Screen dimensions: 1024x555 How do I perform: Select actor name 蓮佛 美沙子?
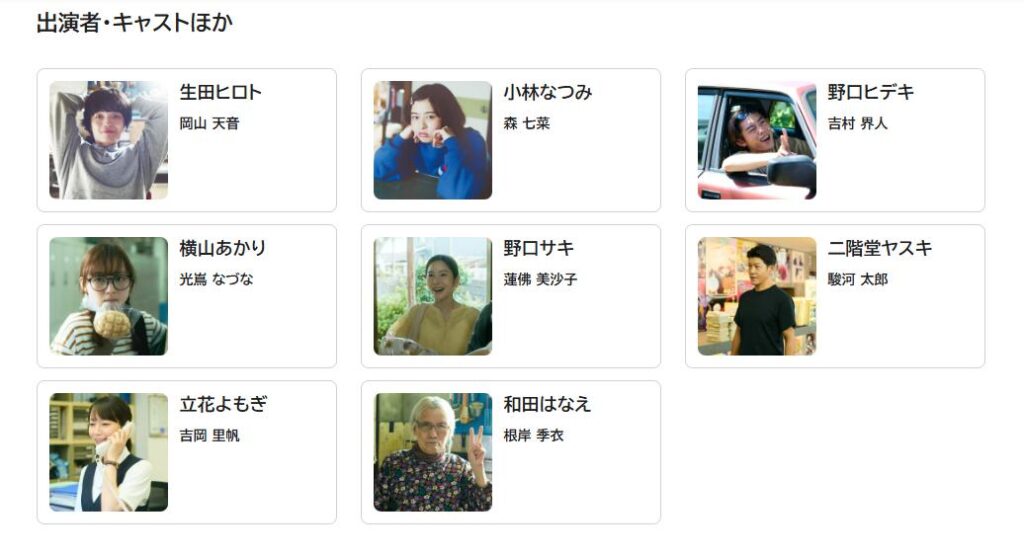[541, 279]
